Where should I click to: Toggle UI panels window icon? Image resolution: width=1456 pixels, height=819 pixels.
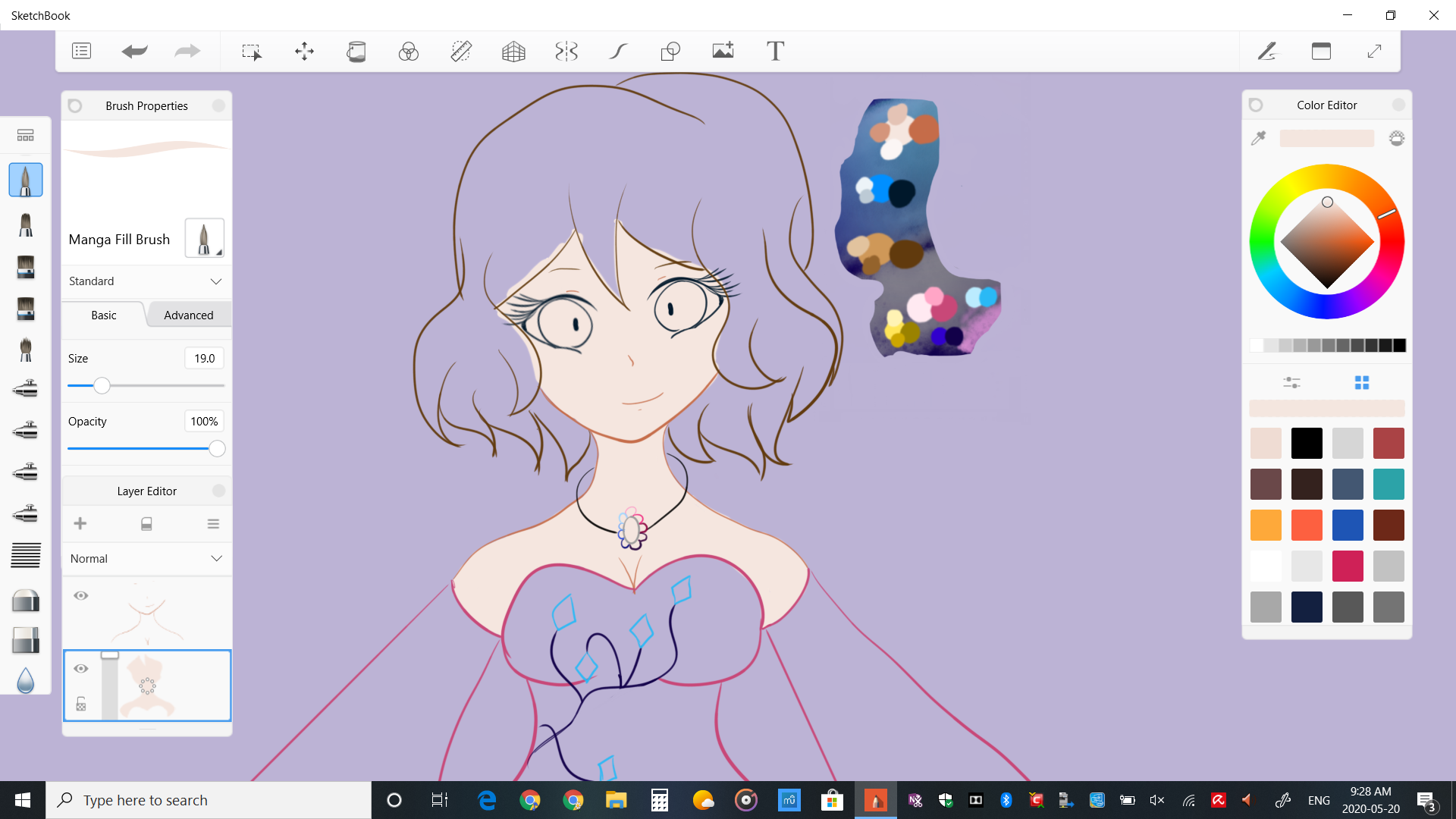point(1321,51)
